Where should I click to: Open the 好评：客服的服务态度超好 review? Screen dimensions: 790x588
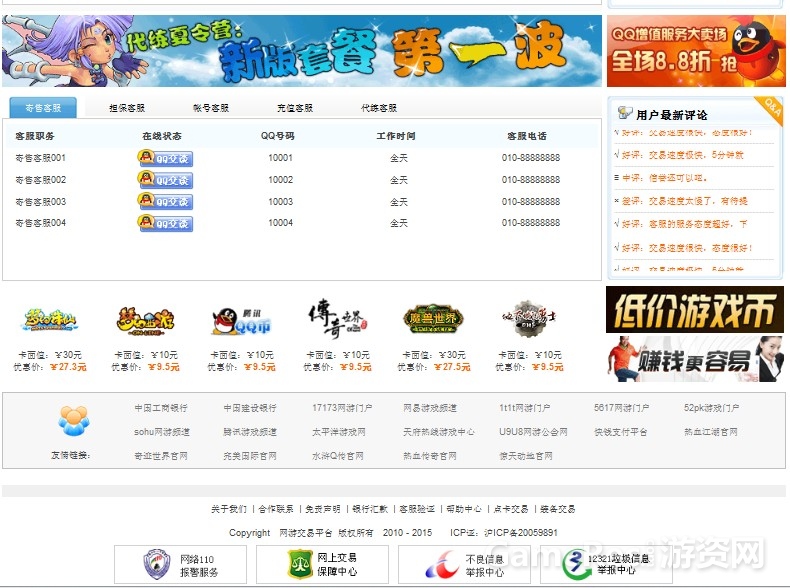click(684, 224)
